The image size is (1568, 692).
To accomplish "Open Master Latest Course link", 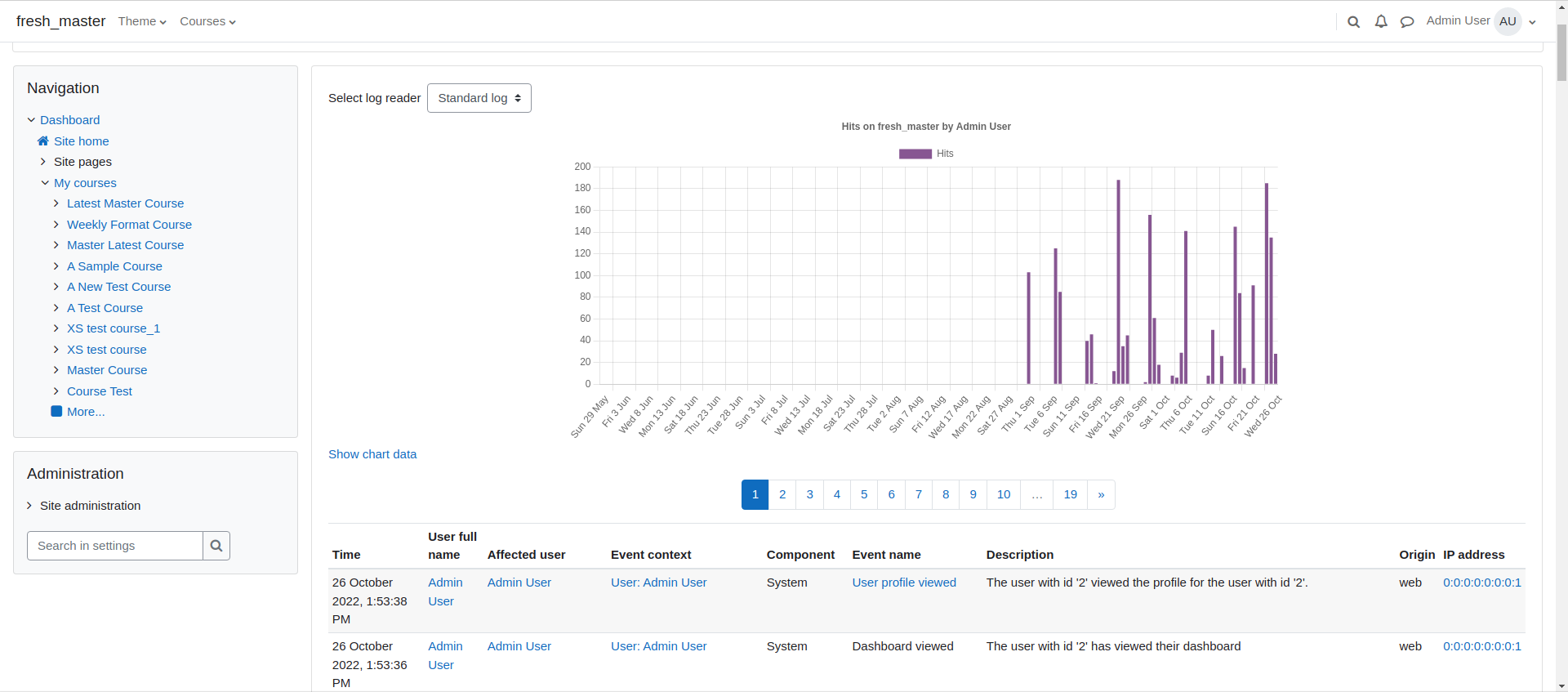I will (125, 245).
